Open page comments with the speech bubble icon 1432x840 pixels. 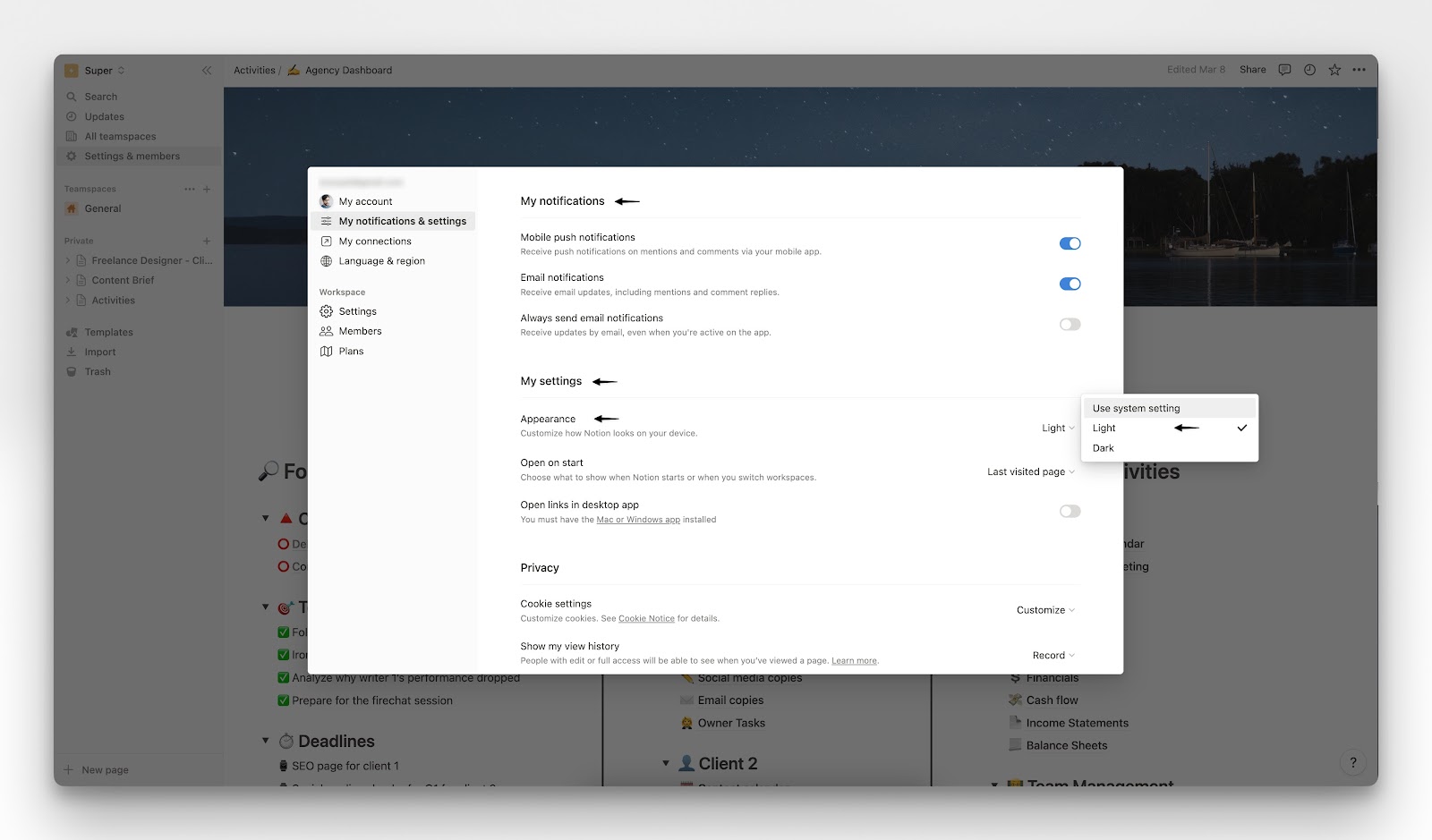tap(1285, 70)
